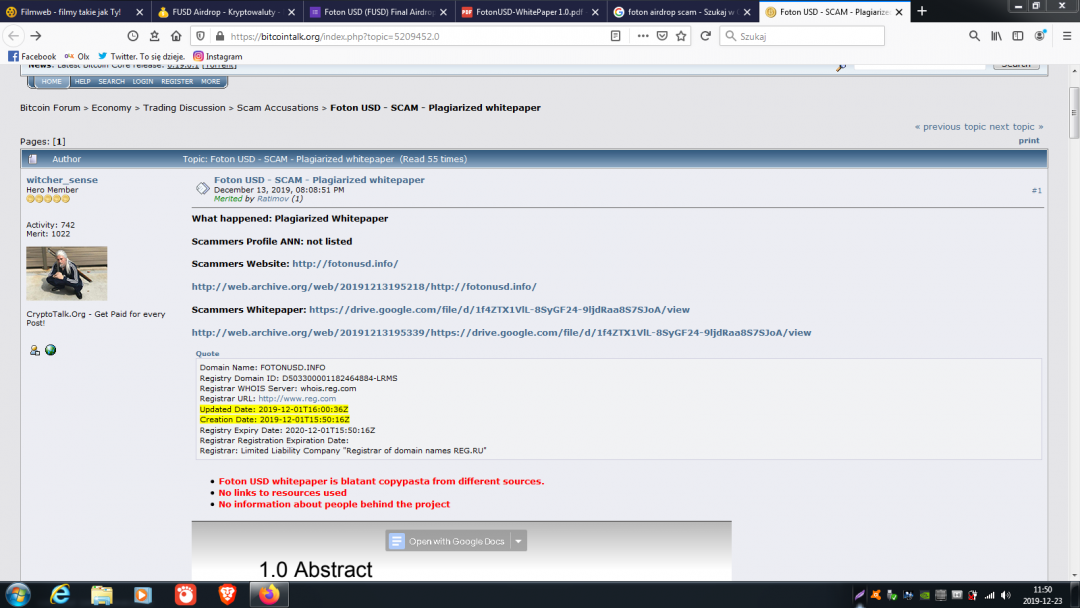Image resolution: width=1080 pixels, height=608 pixels.
Task: Click the reload page icon
Action: [x=705, y=35]
